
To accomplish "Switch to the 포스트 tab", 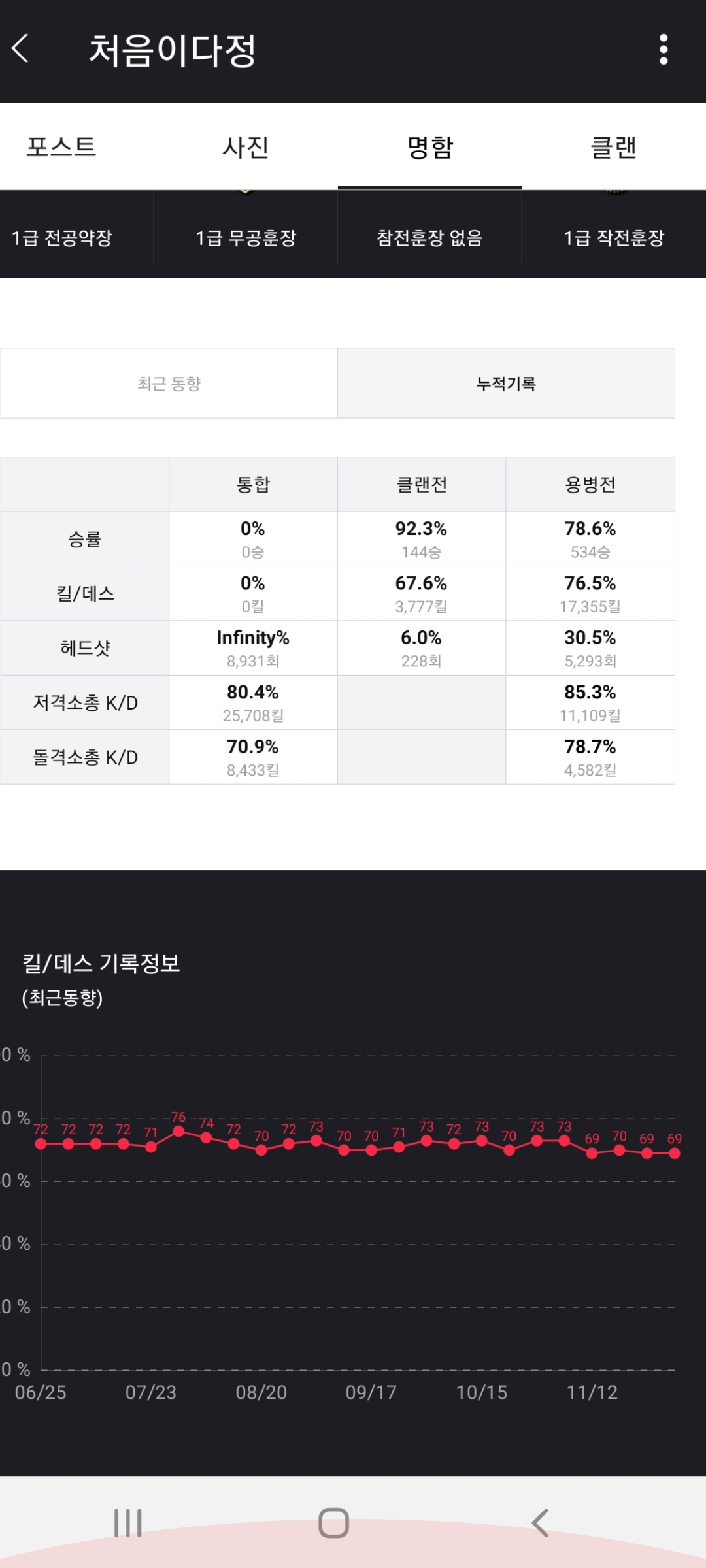I will pos(61,147).
